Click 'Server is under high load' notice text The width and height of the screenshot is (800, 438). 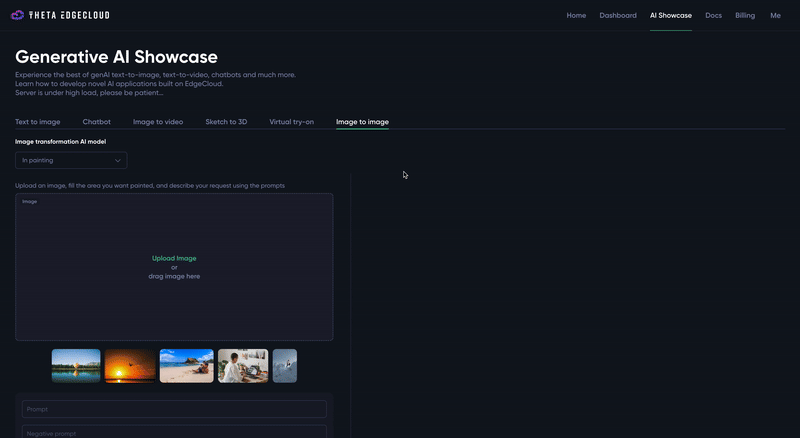point(89,93)
